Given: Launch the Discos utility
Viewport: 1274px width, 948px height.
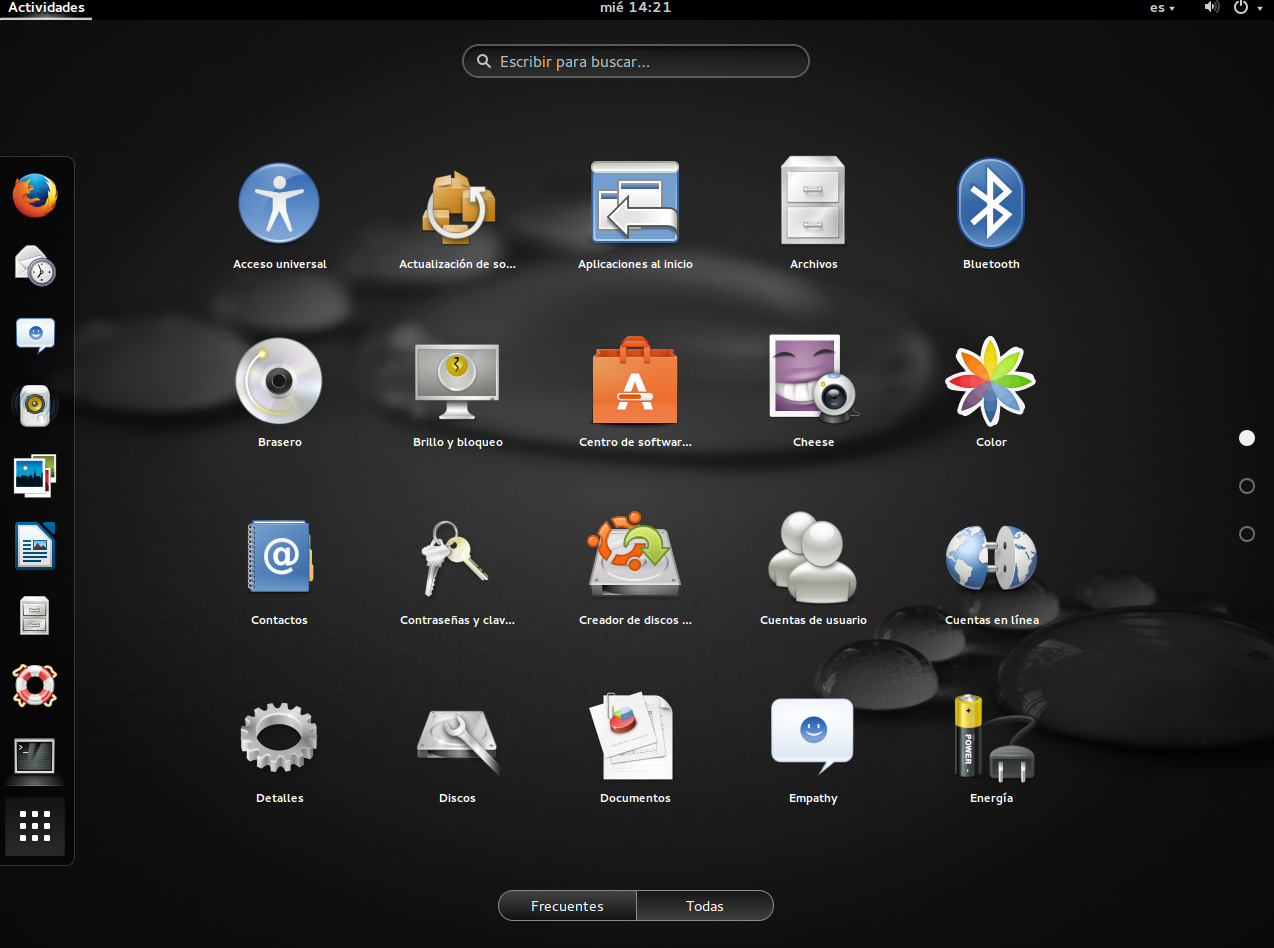Looking at the screenshot, I should click(457, 740).
